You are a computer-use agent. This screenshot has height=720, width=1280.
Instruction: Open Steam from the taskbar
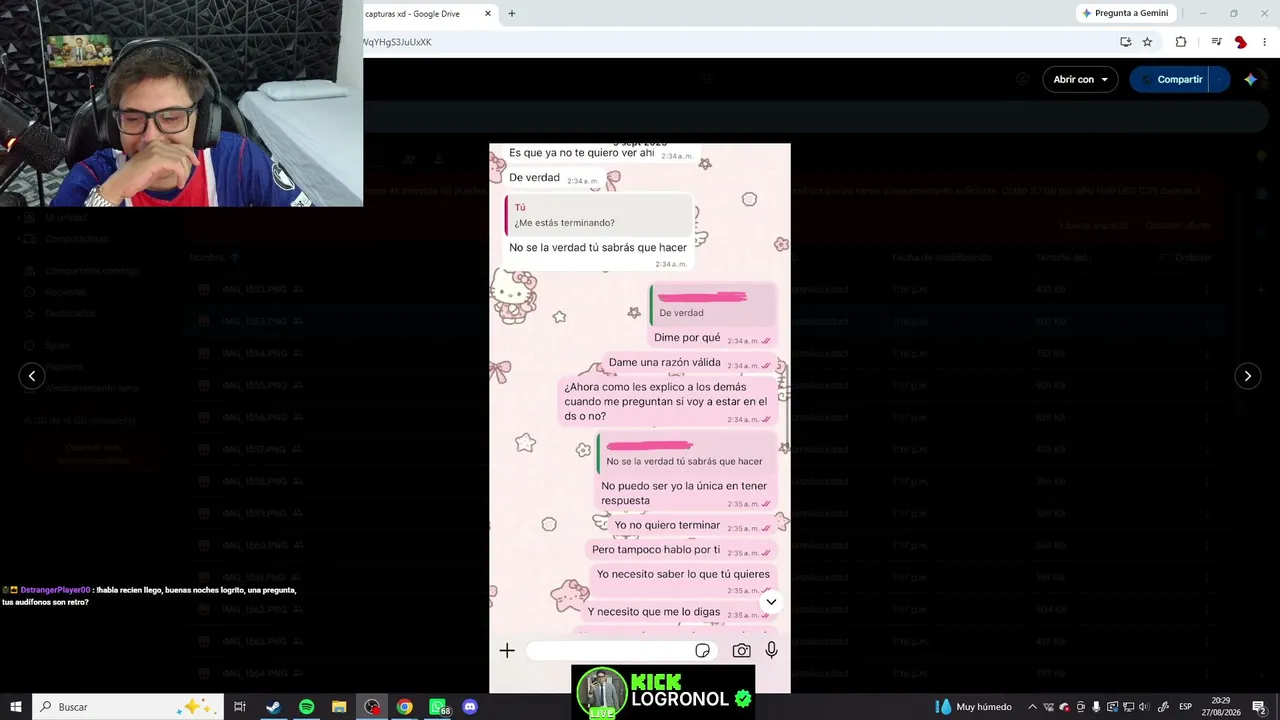click(x=273, y=707)
